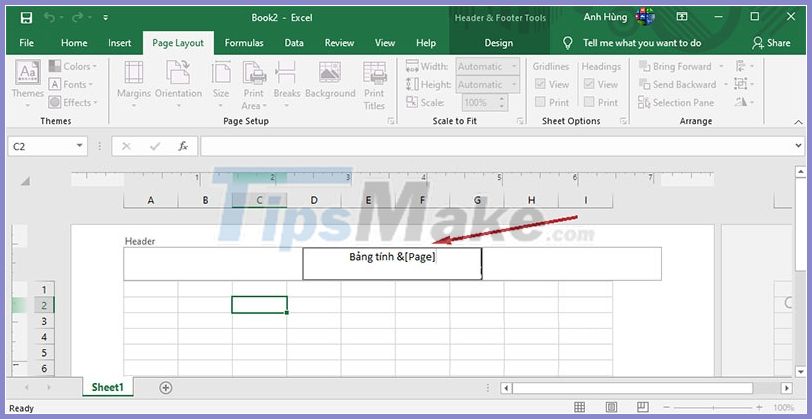Open the page Size menu
Screen dimensions: 812x419
pos(221,84)
